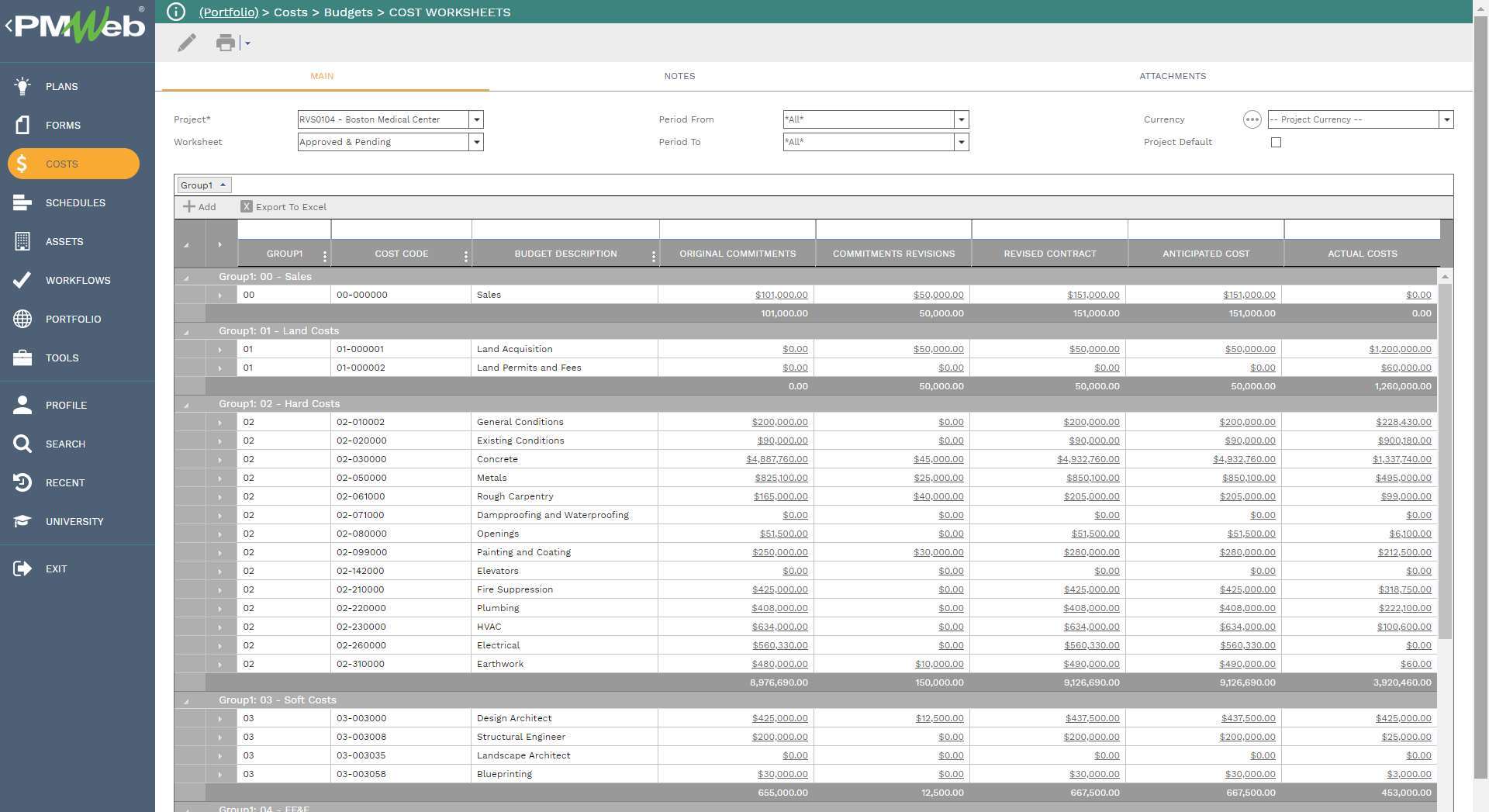The image size is (1489, 812).
Task: Open the Currency dropdown
Action: click(x=1447, y=119)
